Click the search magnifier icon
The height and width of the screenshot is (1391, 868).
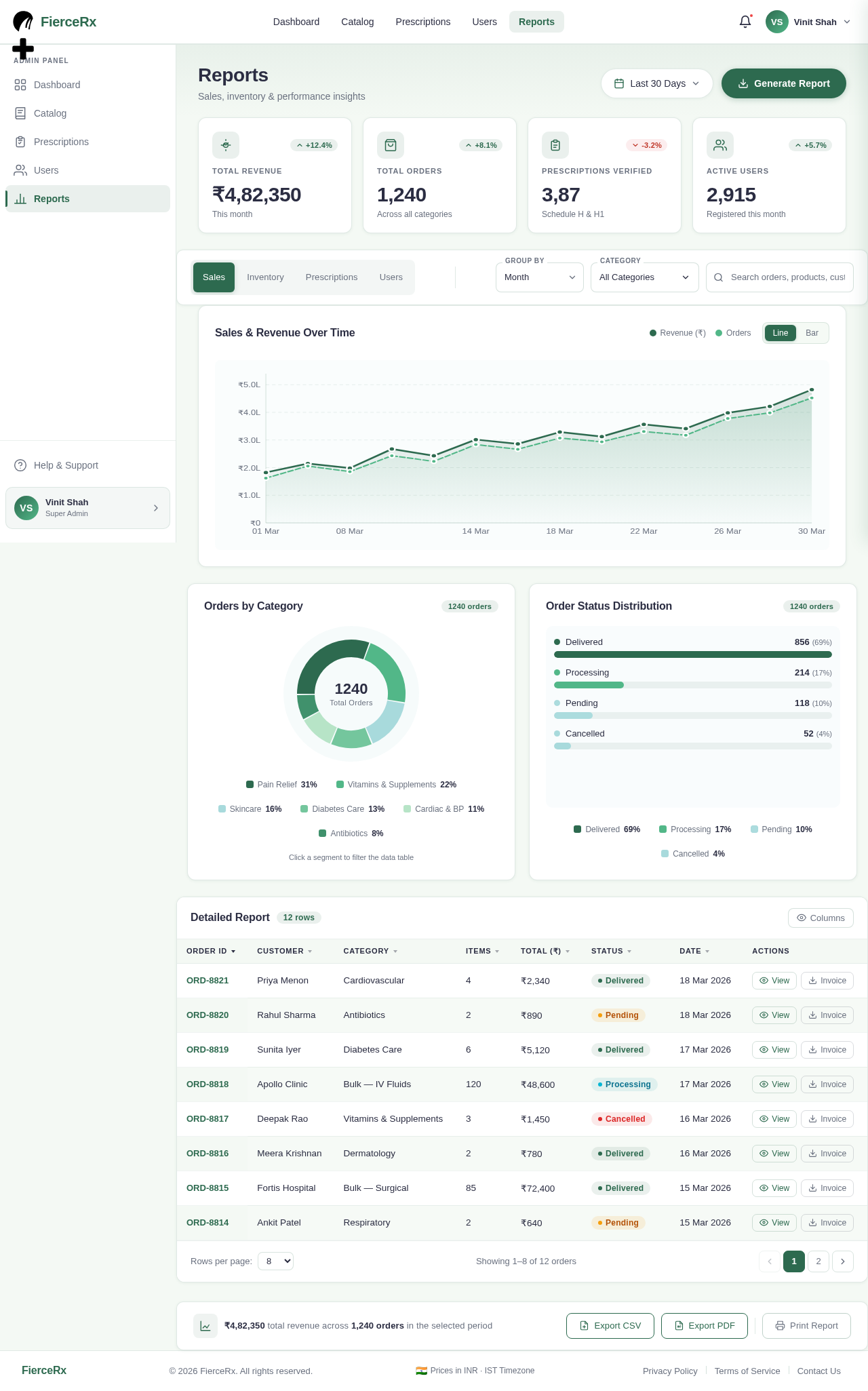(x=719, y=277)
